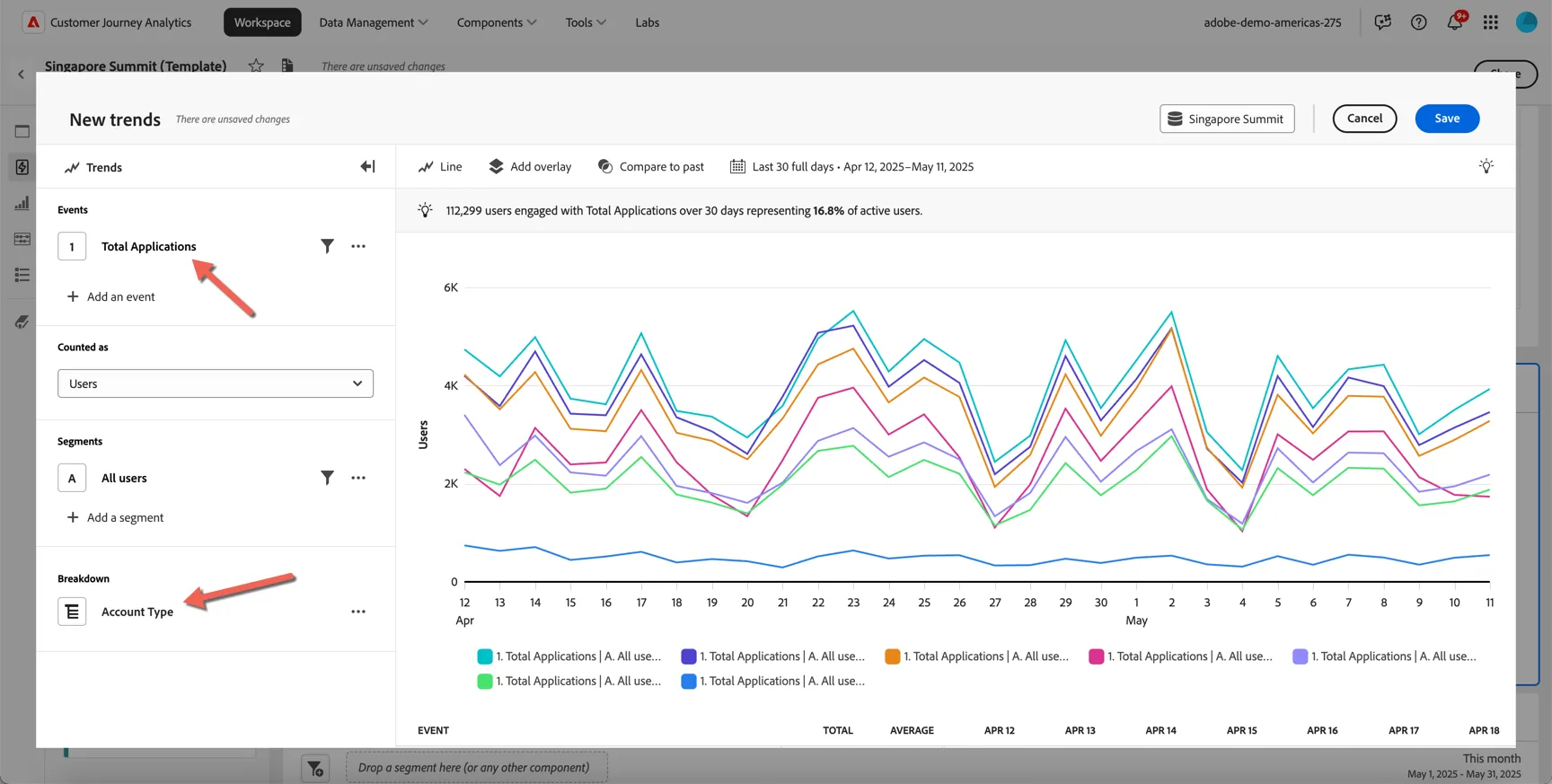Star the Singapore Summit project as favorite
Viewport: 1552px width, 784px height.
click(256, 66)
